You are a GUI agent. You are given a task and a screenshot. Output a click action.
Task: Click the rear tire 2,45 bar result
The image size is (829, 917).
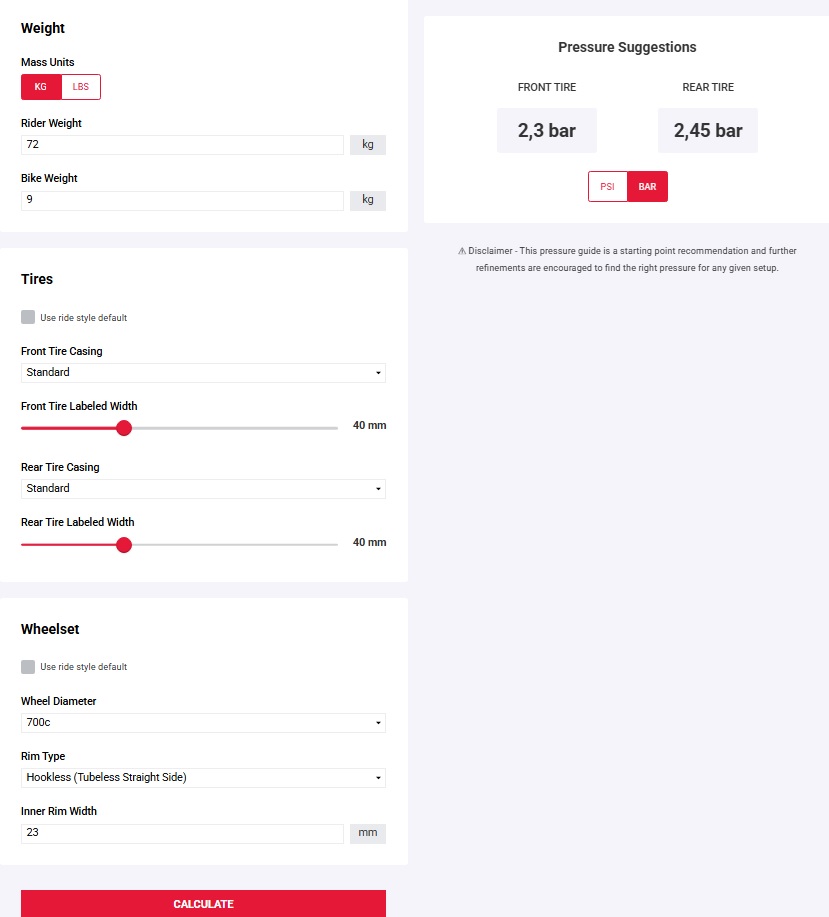[x=708, y=131]
